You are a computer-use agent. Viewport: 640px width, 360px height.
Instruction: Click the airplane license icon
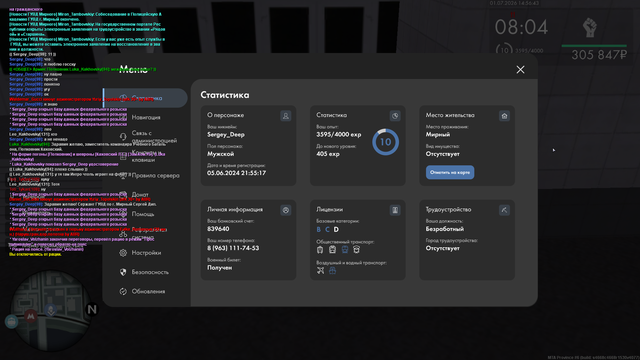tap(320, 270)
